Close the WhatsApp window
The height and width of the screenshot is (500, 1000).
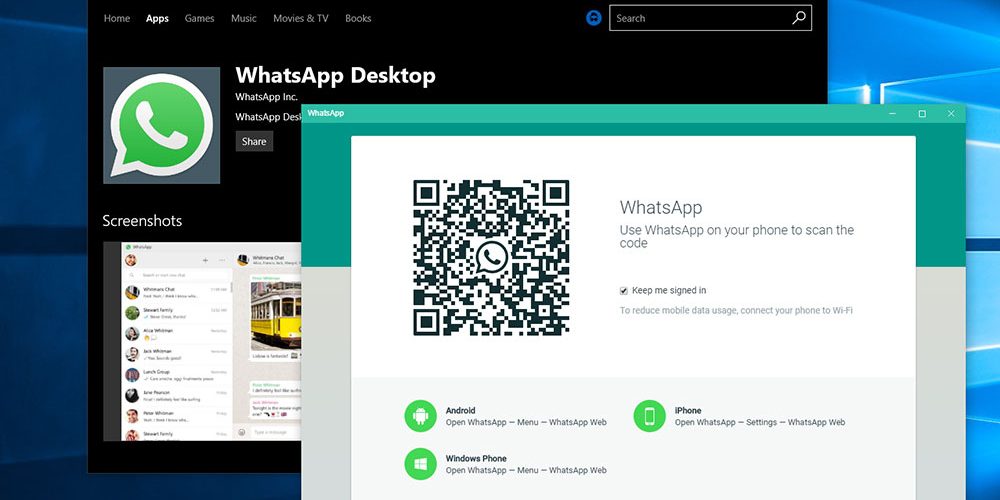(x=951, y=114)
